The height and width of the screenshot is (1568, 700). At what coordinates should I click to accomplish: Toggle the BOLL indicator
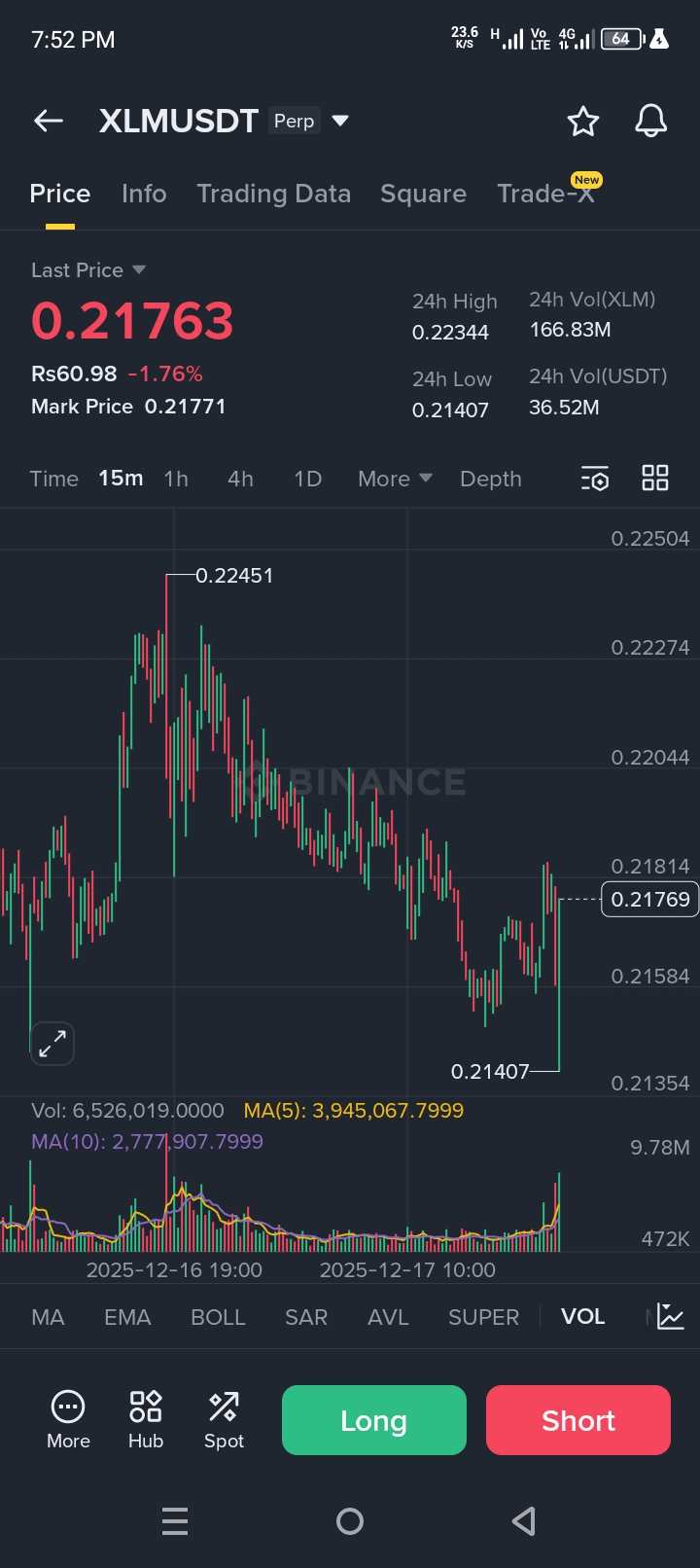pyautogui.click(x=218, y=1317)
